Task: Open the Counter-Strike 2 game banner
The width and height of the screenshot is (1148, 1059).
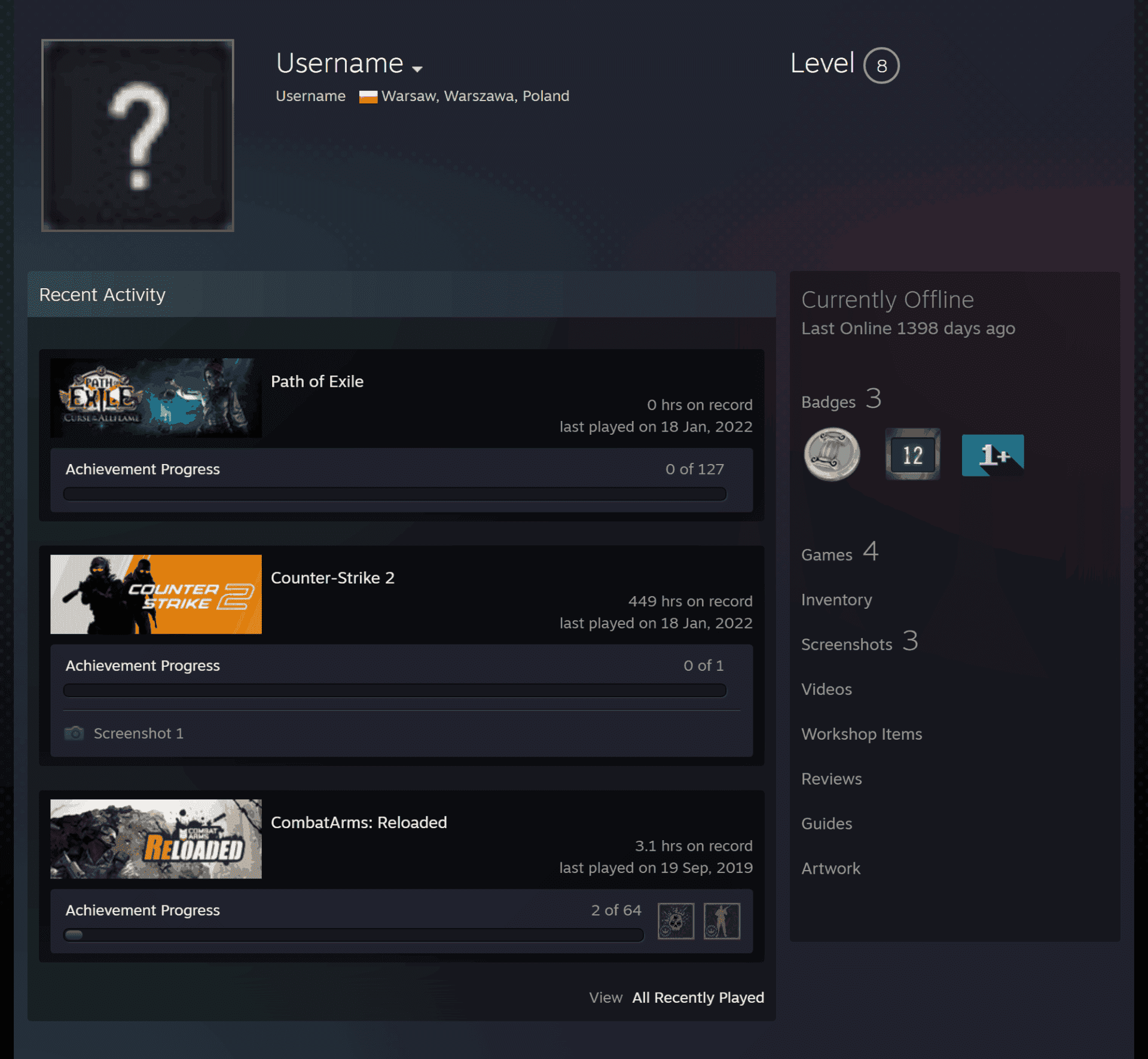Action: [x=156, y=594]
